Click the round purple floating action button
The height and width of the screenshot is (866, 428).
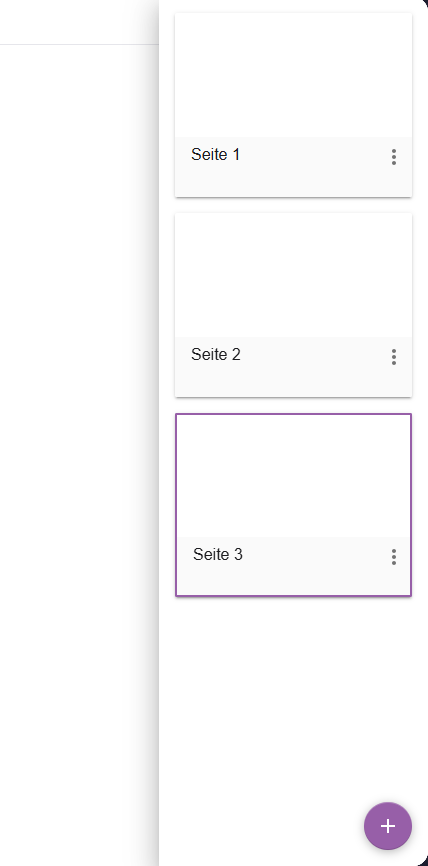tap(388, 826)
